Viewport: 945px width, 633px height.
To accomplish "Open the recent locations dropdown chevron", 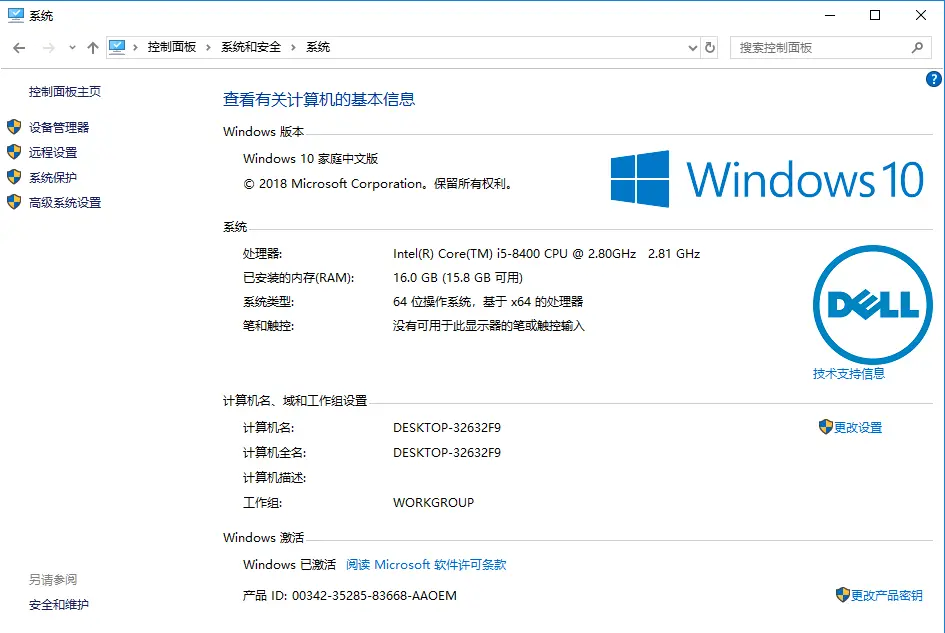I will (72, 48).
